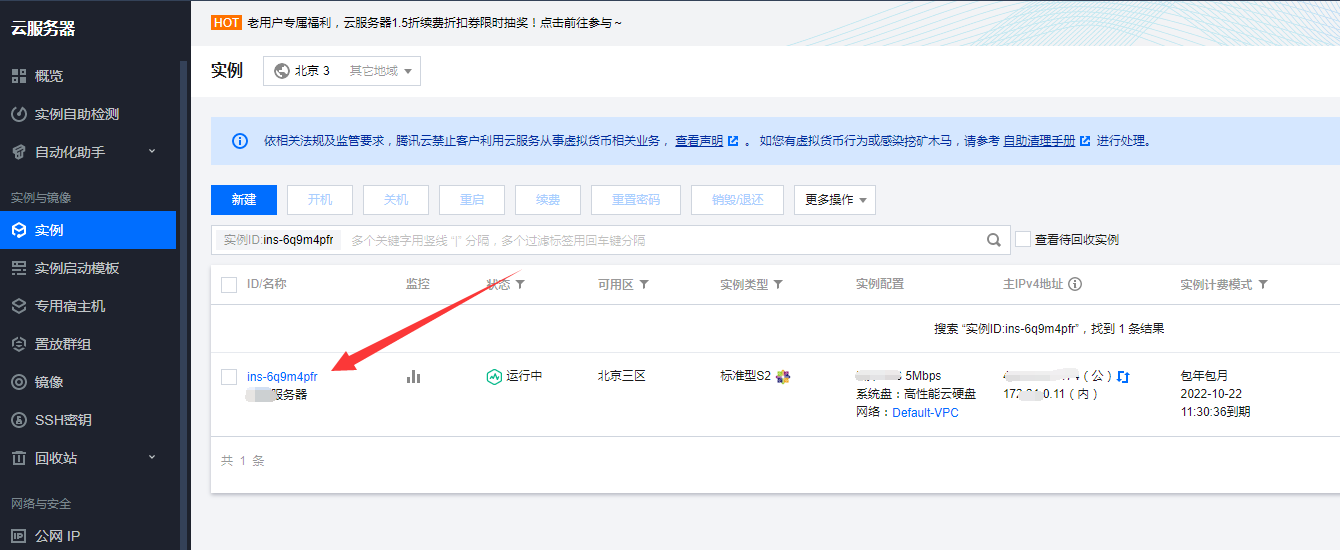Click the search magnifier icon
Screen dimensions: 1340x550
[994, 240]
